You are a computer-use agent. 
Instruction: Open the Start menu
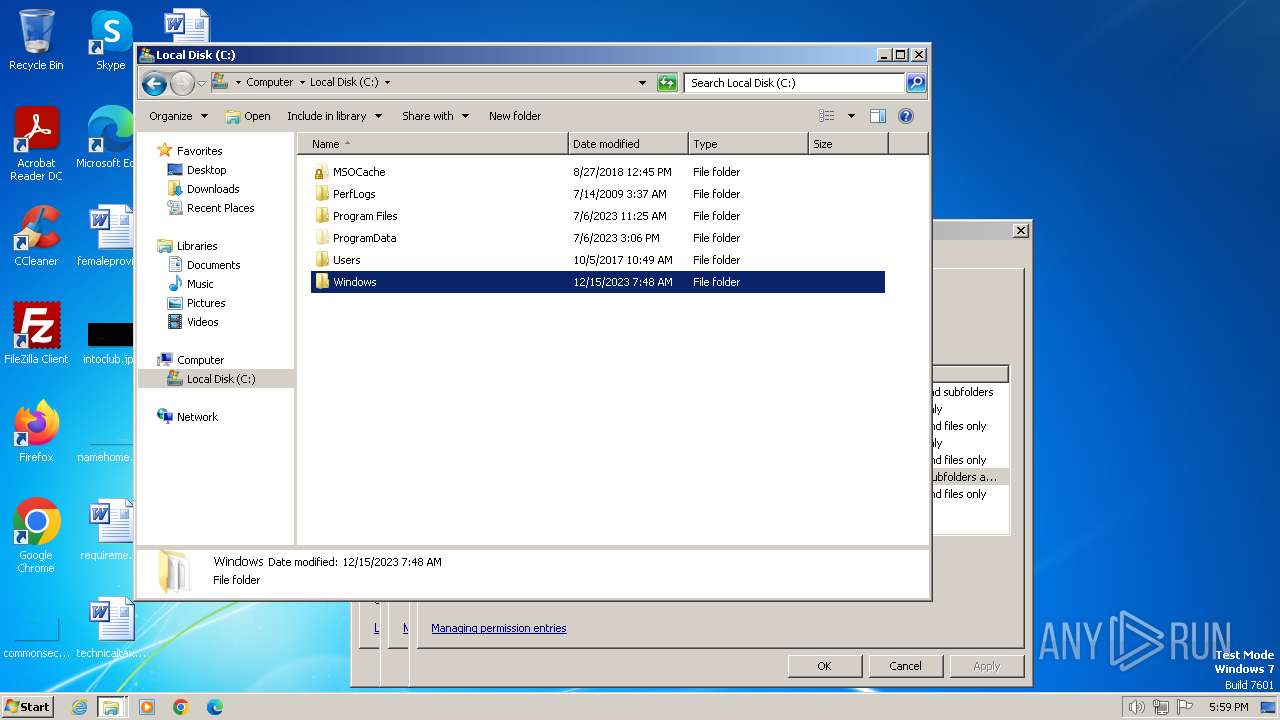click(x=27, y=707)
